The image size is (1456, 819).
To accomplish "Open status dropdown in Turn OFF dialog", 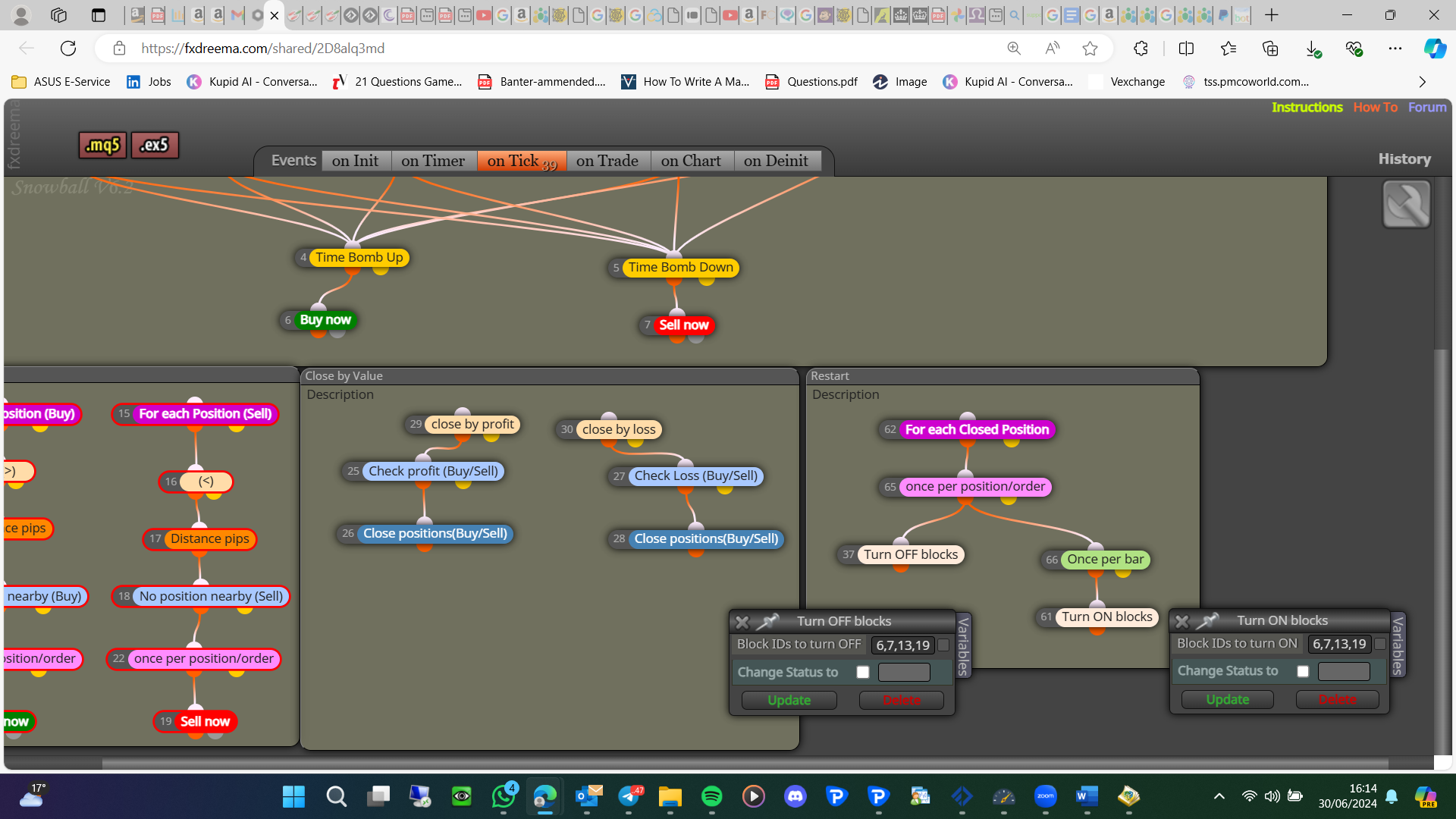I will [904, 672].
